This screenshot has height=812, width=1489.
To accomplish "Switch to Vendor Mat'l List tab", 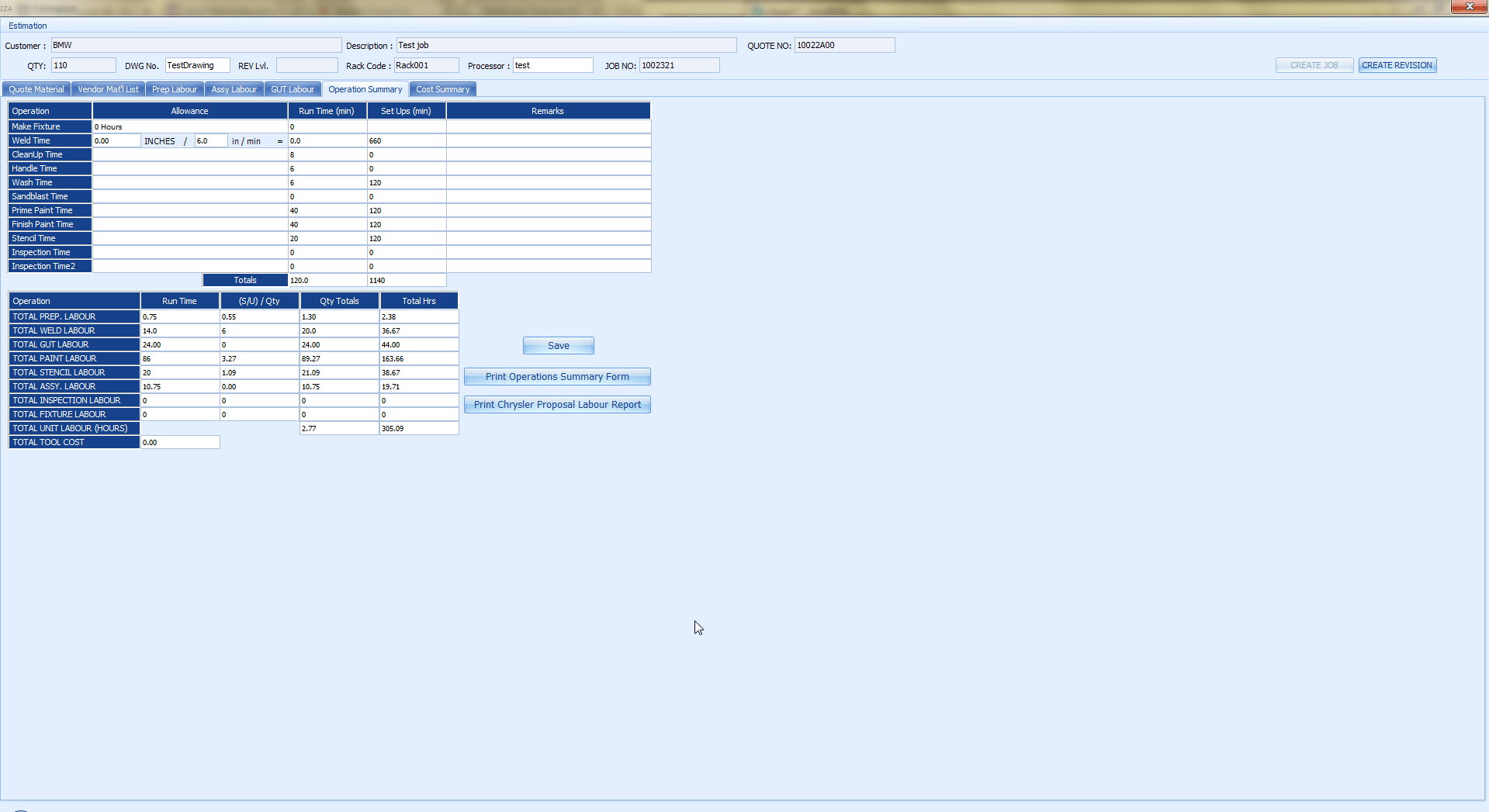I will 108,89.
